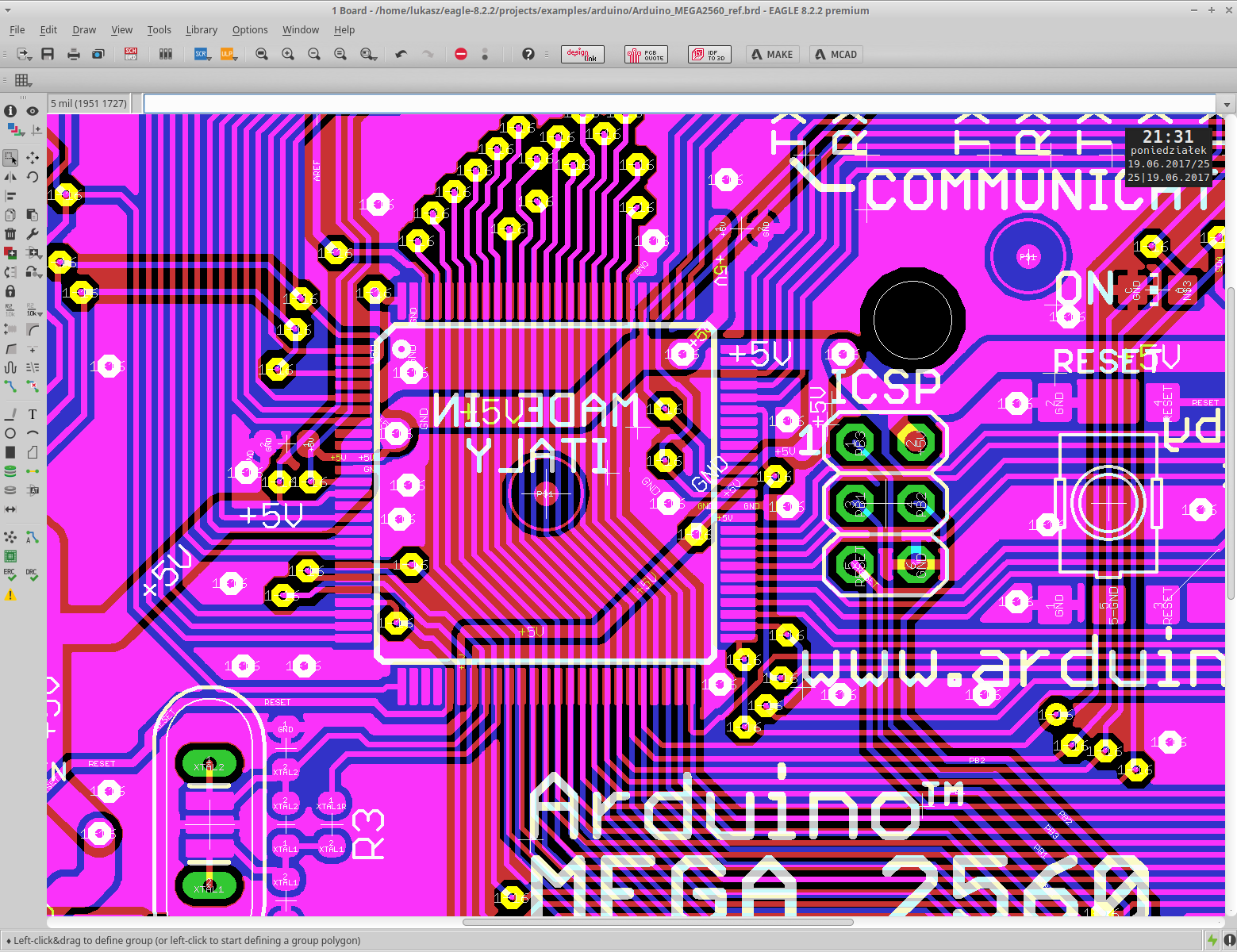Open the Edit menu
This screenshot has width=1237, height=952.
tap(48, 30)
